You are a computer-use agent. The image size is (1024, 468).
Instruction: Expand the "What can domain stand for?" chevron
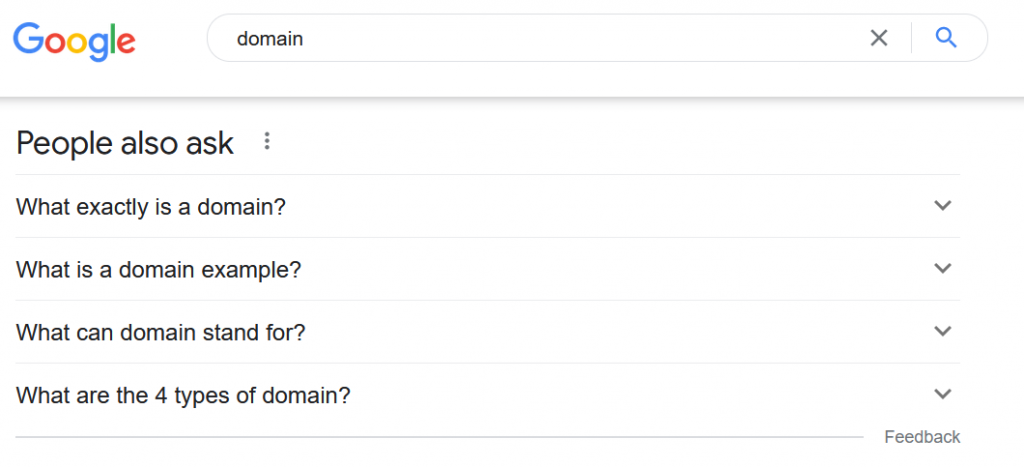click(942, 332)
